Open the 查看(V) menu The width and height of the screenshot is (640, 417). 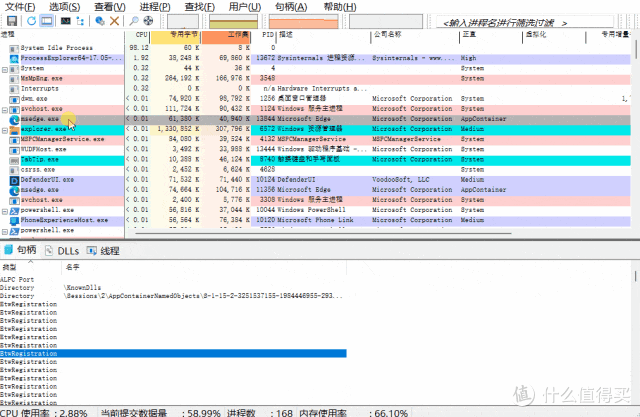110,7
